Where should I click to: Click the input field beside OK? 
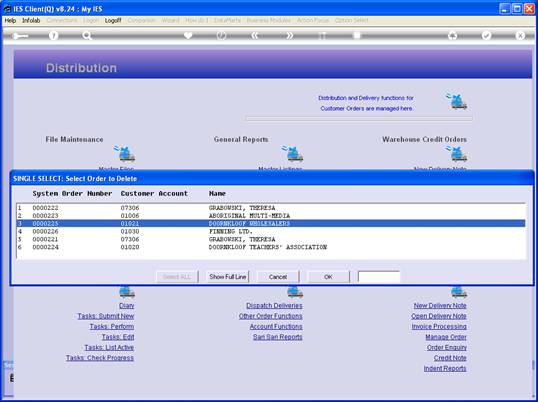point(379,277)
